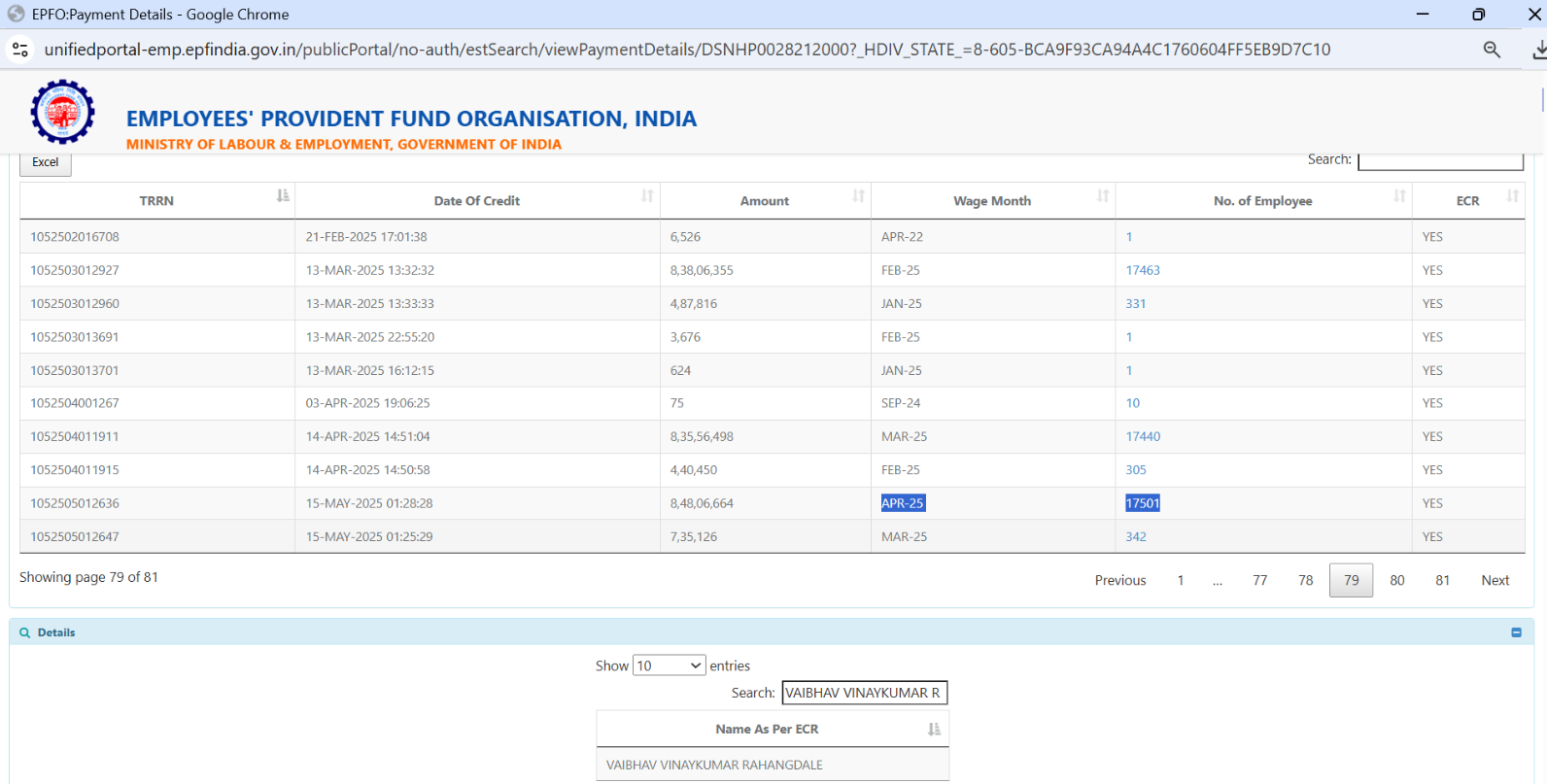Export table using Excel button
The width and height of the screenshot is (1547, 784).
[x=46, y=163]
